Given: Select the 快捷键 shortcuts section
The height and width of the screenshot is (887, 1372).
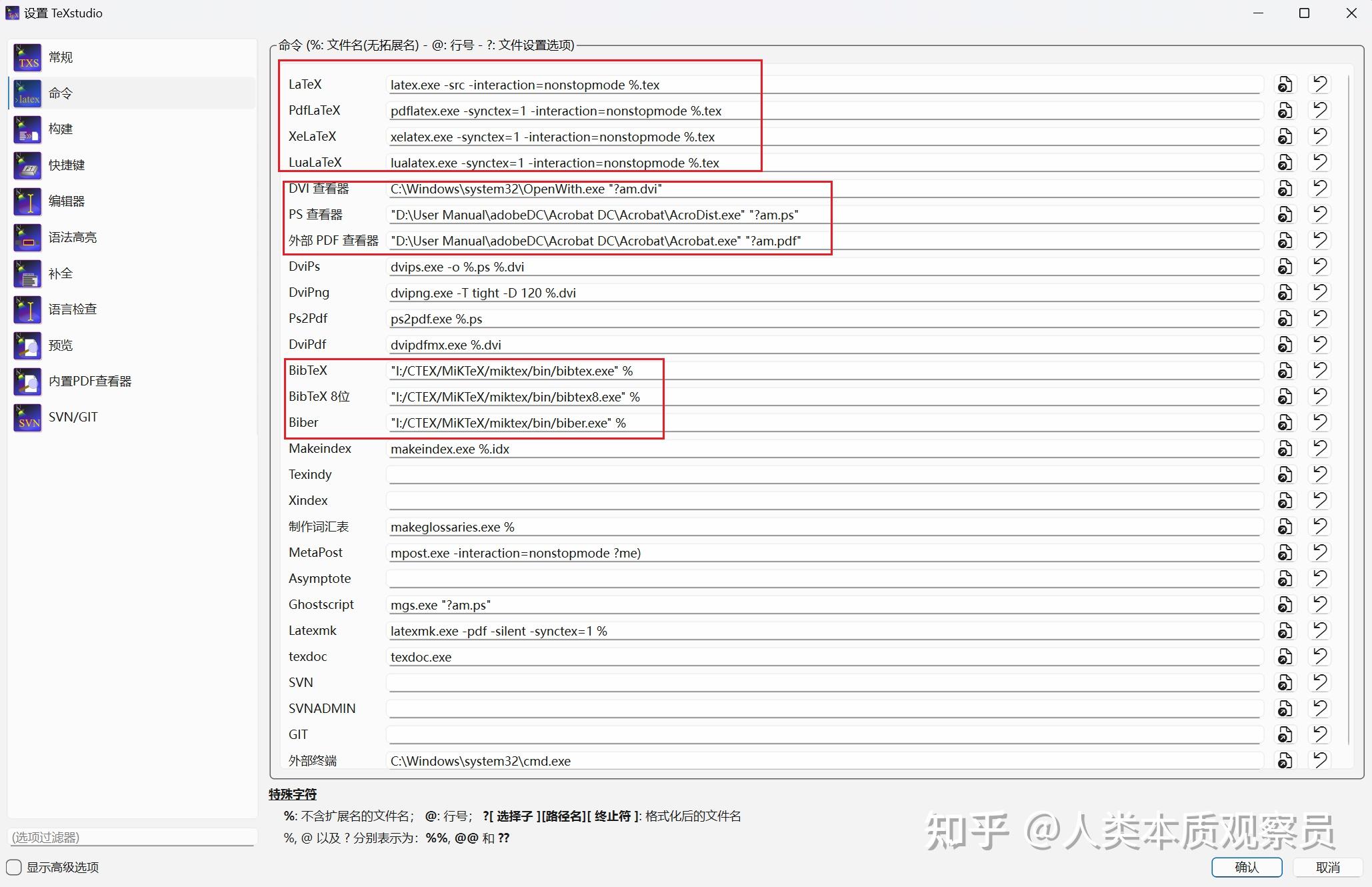Looking at the screenshot, I should [67, 165].
